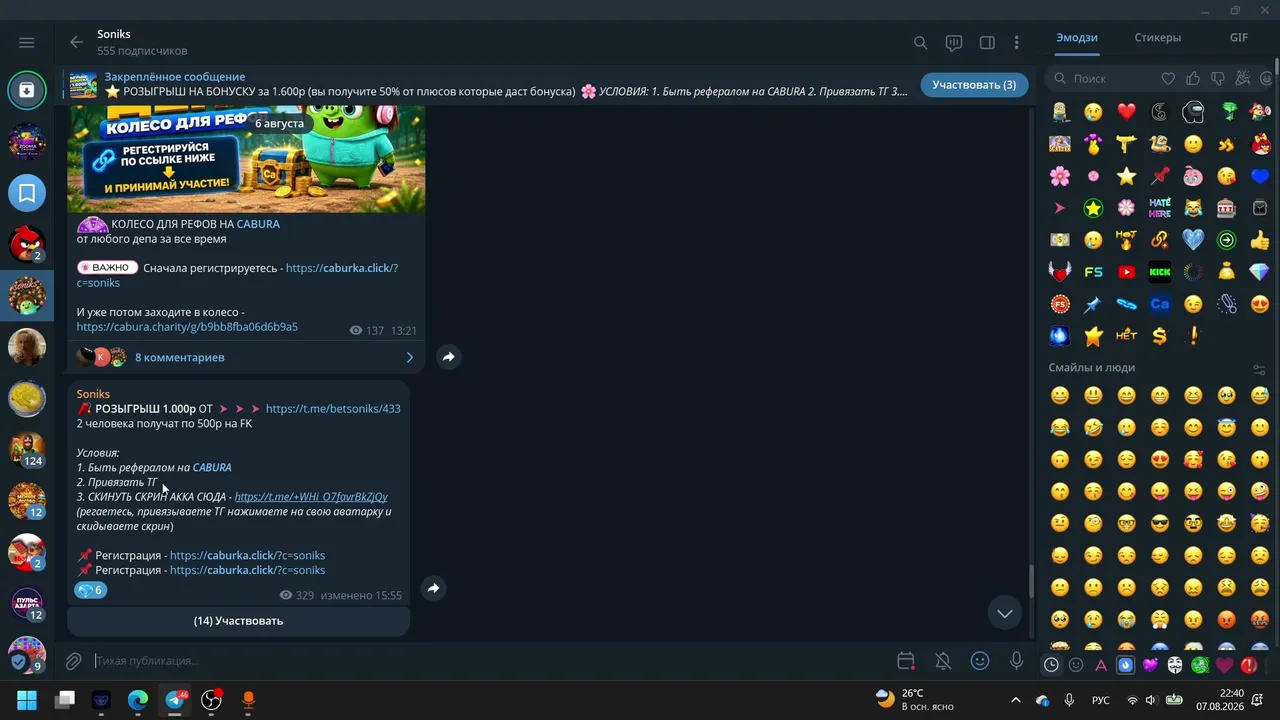Viewport: 1280px width, 720px height.
Task: Open the Telegram main hamburger menu
Action: (27, 42)
